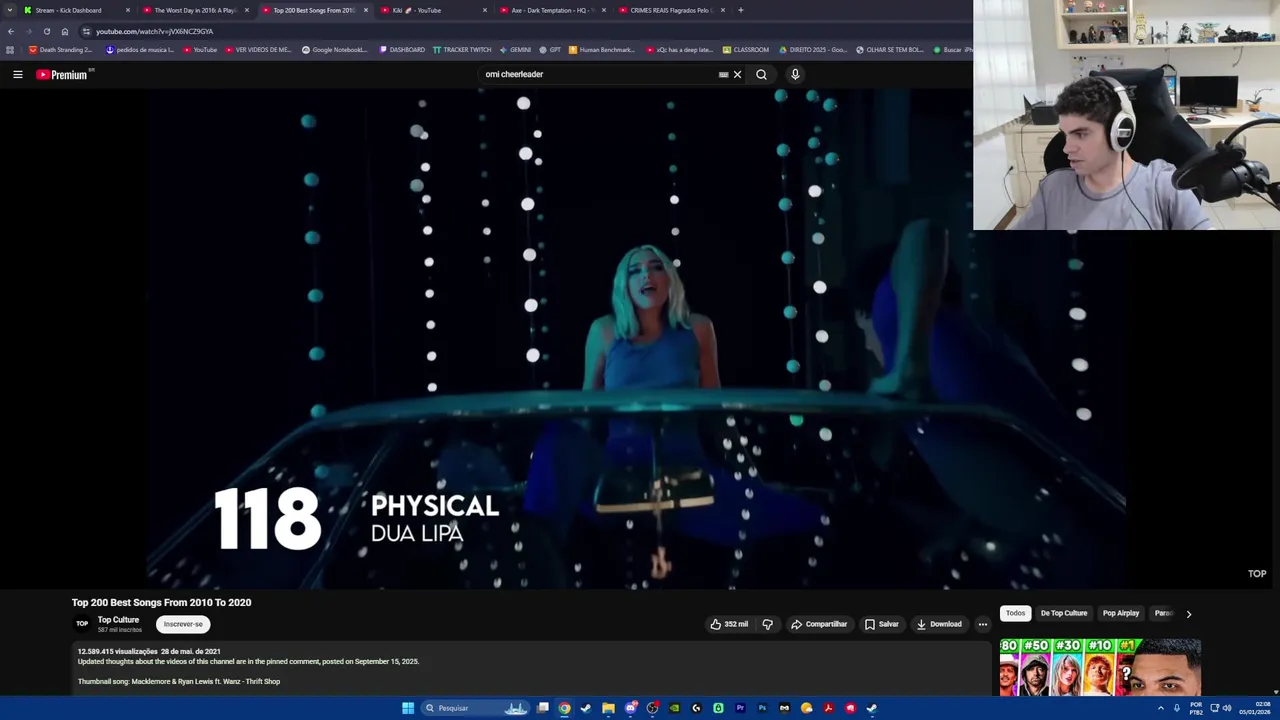Open the DASHBOARD bookmark
This screenshot has height=720, width=1280.
[x=402, y=49]
